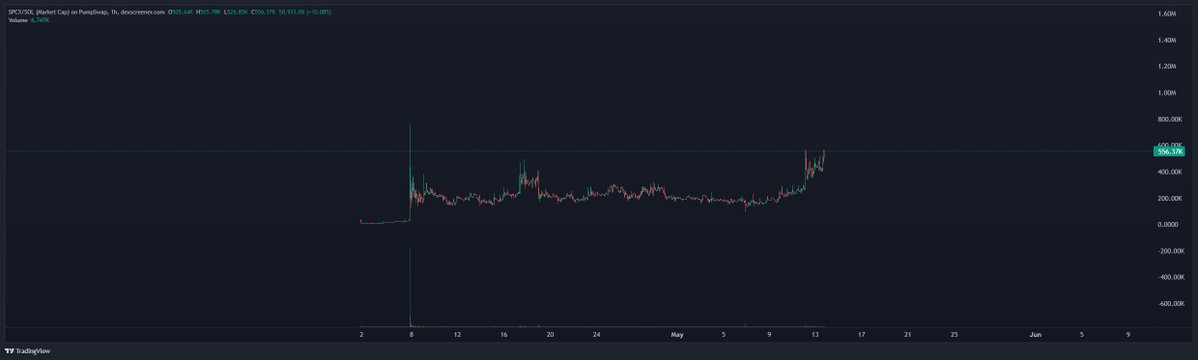Click the -400.00K price axis label

(x=1170, y=277)
